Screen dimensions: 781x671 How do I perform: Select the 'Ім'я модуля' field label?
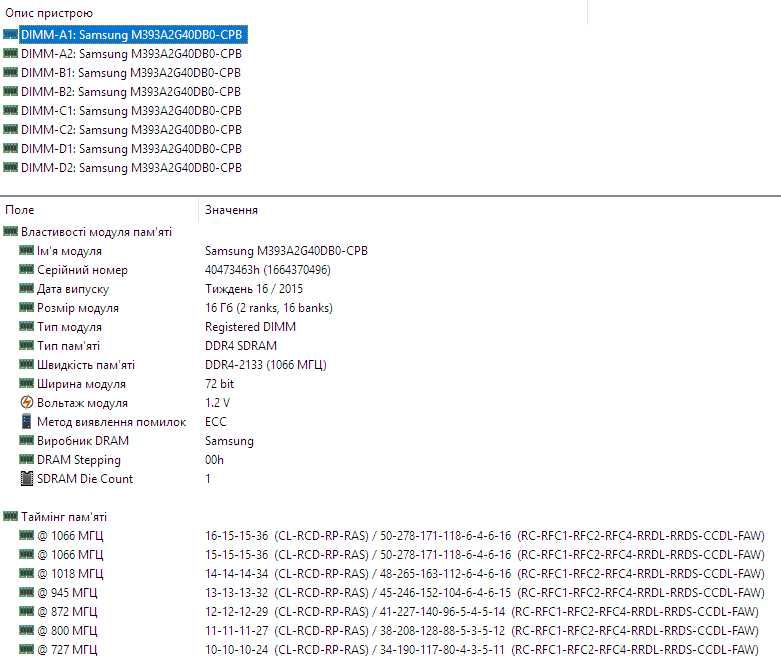(69, 251)
